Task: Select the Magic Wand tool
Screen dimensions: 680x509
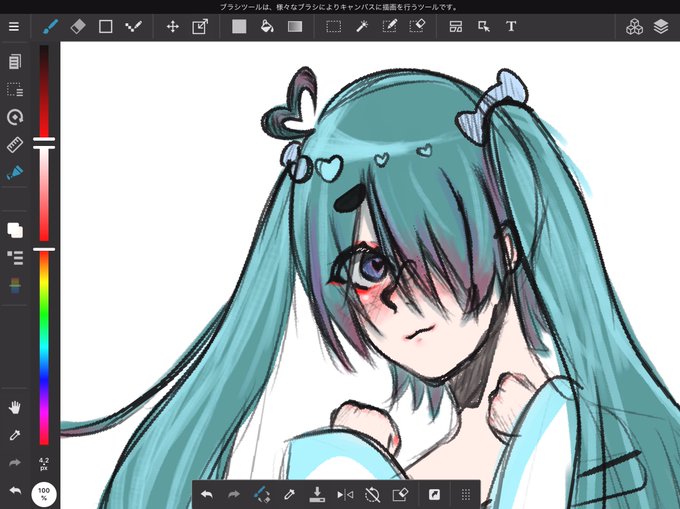Action: 362,26
